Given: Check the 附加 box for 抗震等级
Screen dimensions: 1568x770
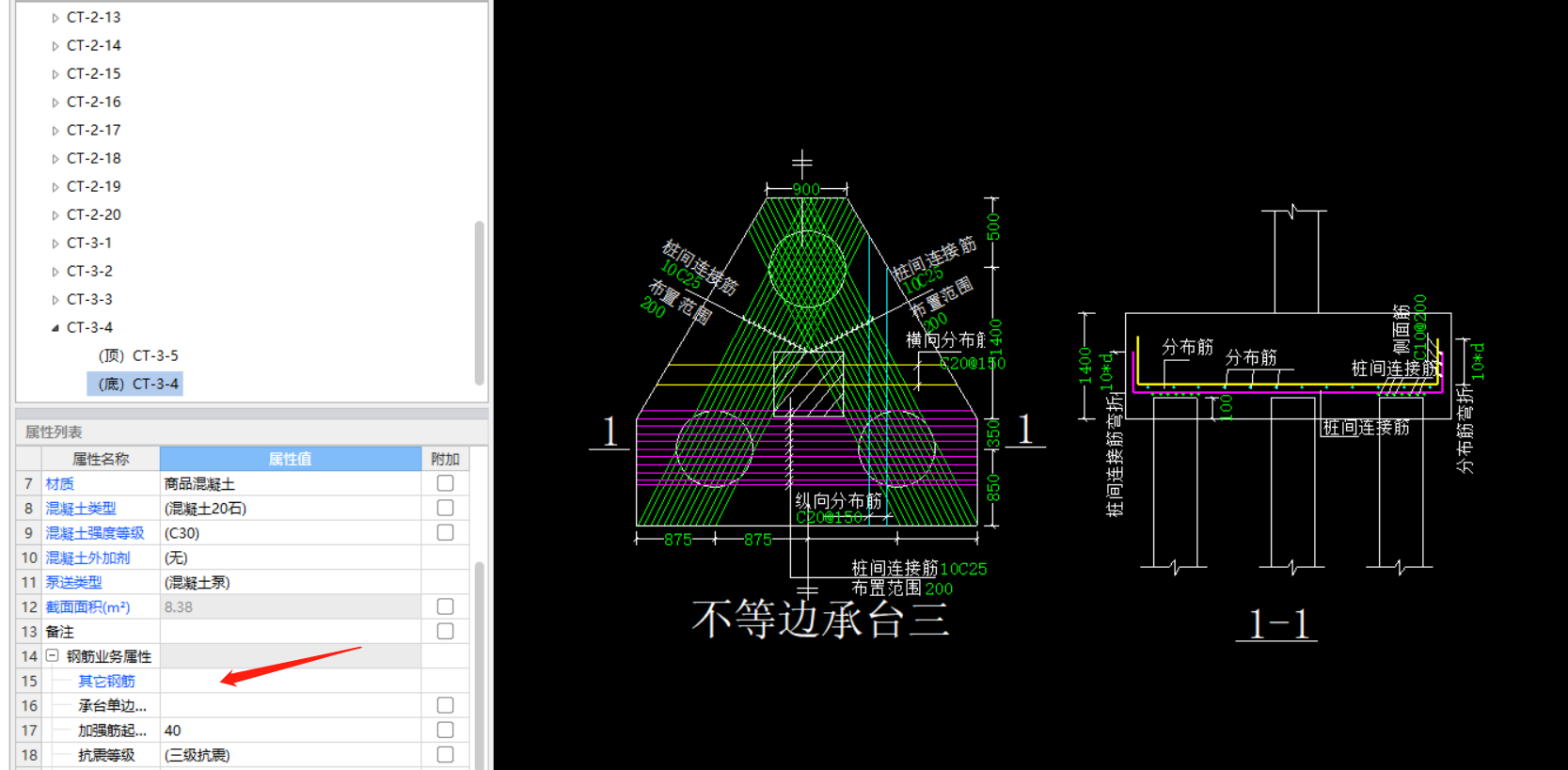Looking at the screenshot, I should point(445,754).
